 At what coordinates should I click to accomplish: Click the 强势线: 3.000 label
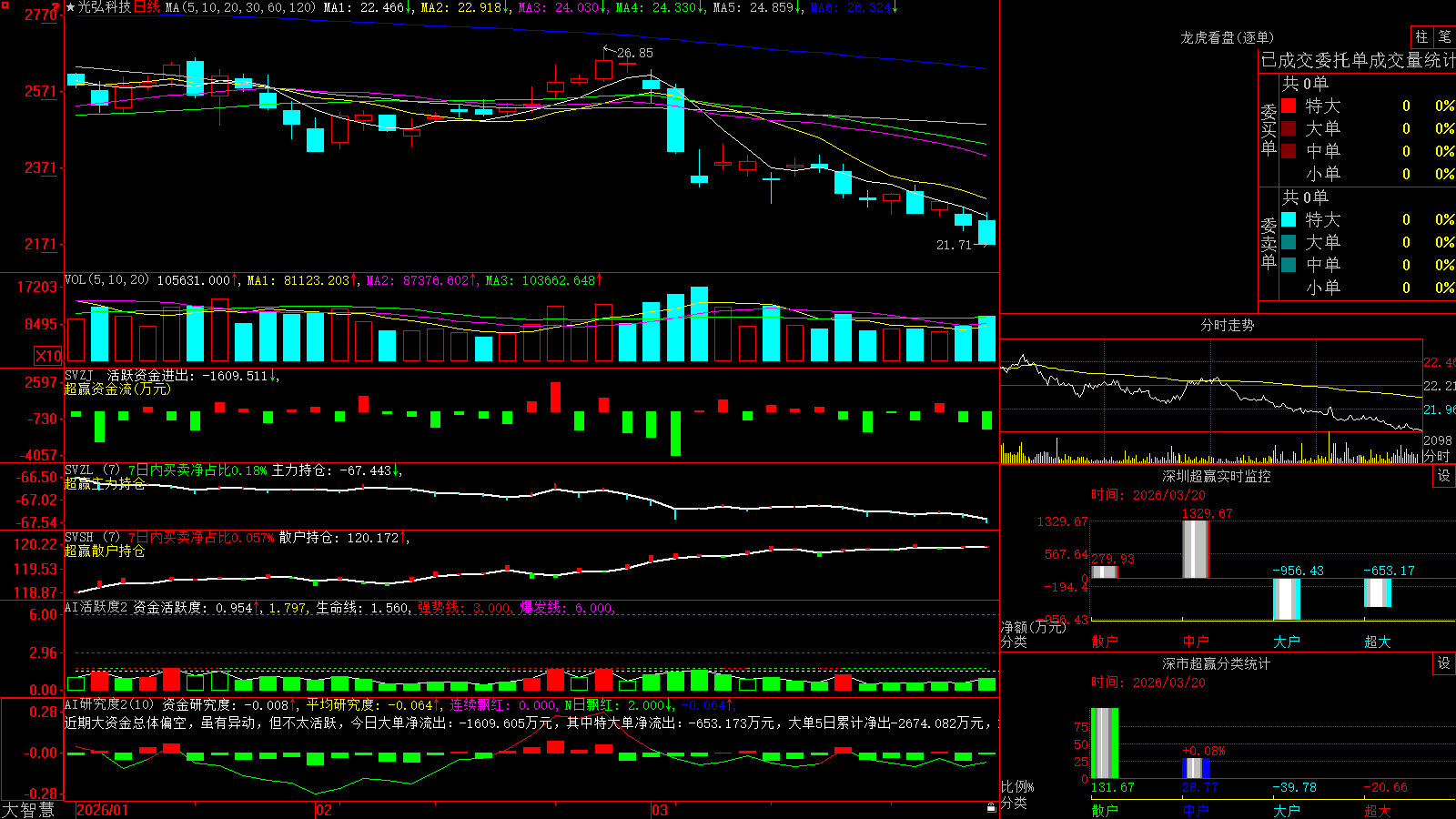tap(463, 608)
